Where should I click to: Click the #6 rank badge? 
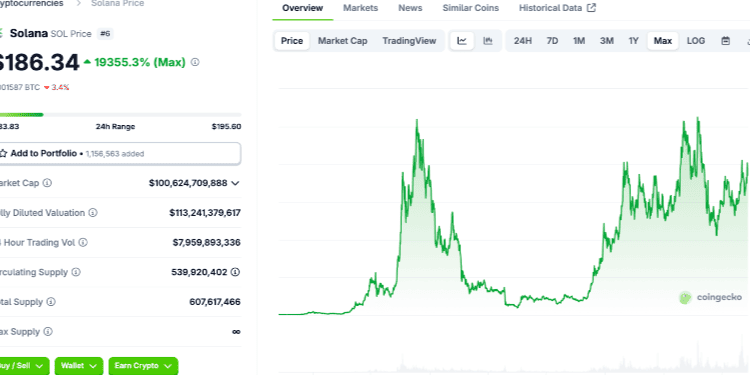pos(105,33)
